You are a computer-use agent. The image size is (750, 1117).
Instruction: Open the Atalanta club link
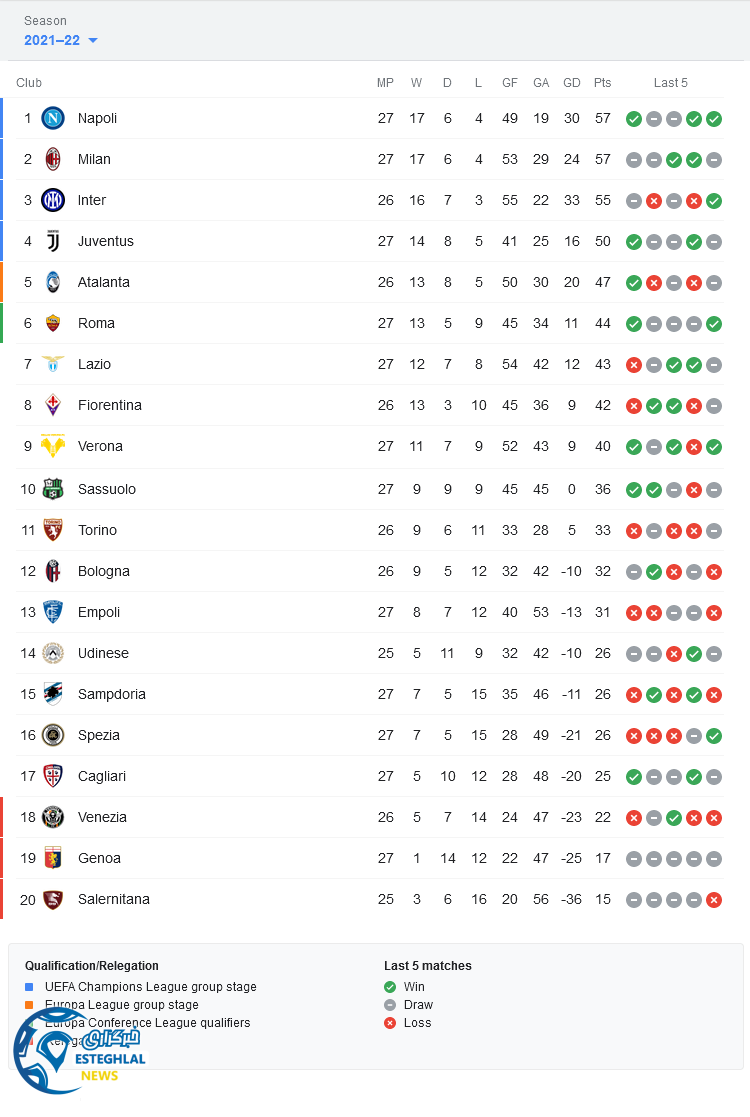(104, 282)
